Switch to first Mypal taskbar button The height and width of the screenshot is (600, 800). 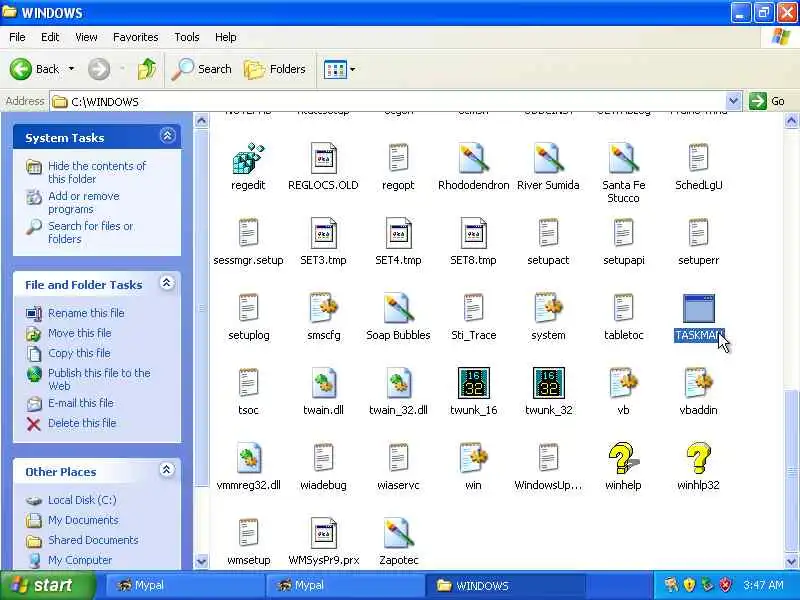pos(184,585)
